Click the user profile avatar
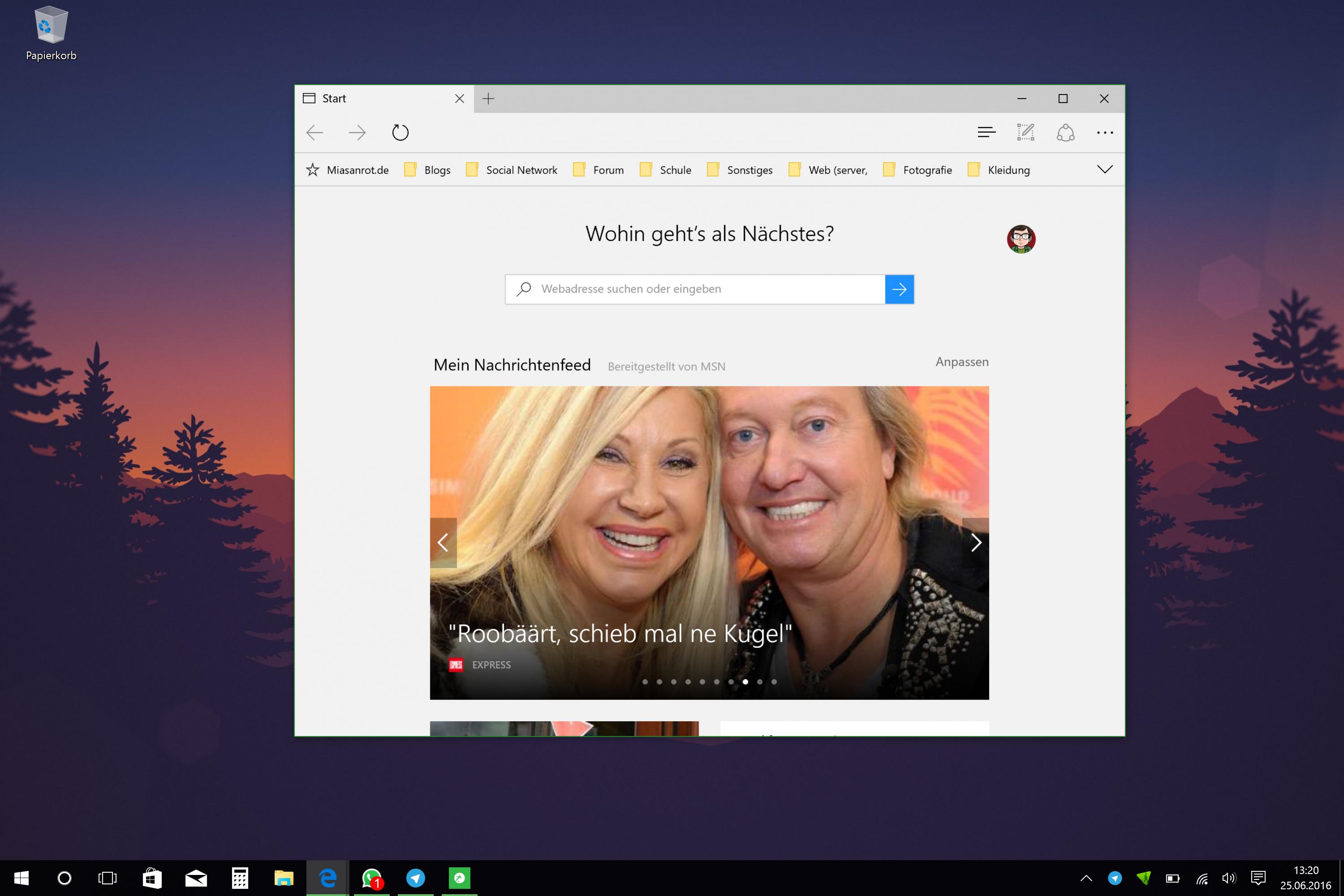Screen dimensions: 1344x896 (1021, 239)
